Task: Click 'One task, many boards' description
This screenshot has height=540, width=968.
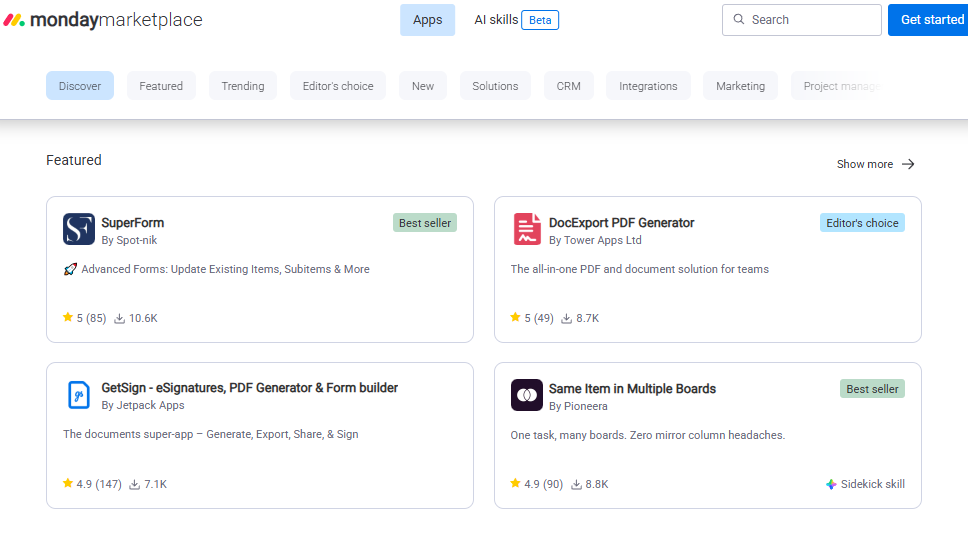Action: (648, 435)
